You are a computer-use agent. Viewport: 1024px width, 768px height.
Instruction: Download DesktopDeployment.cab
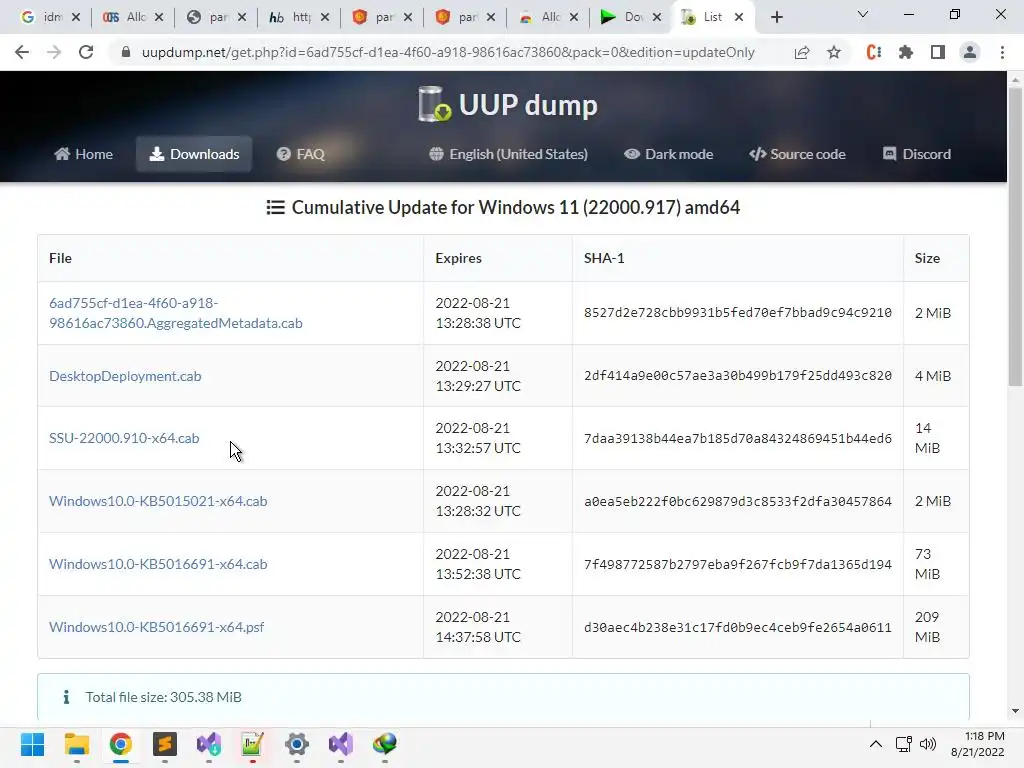pyautogui.click(x=125, y=376)
